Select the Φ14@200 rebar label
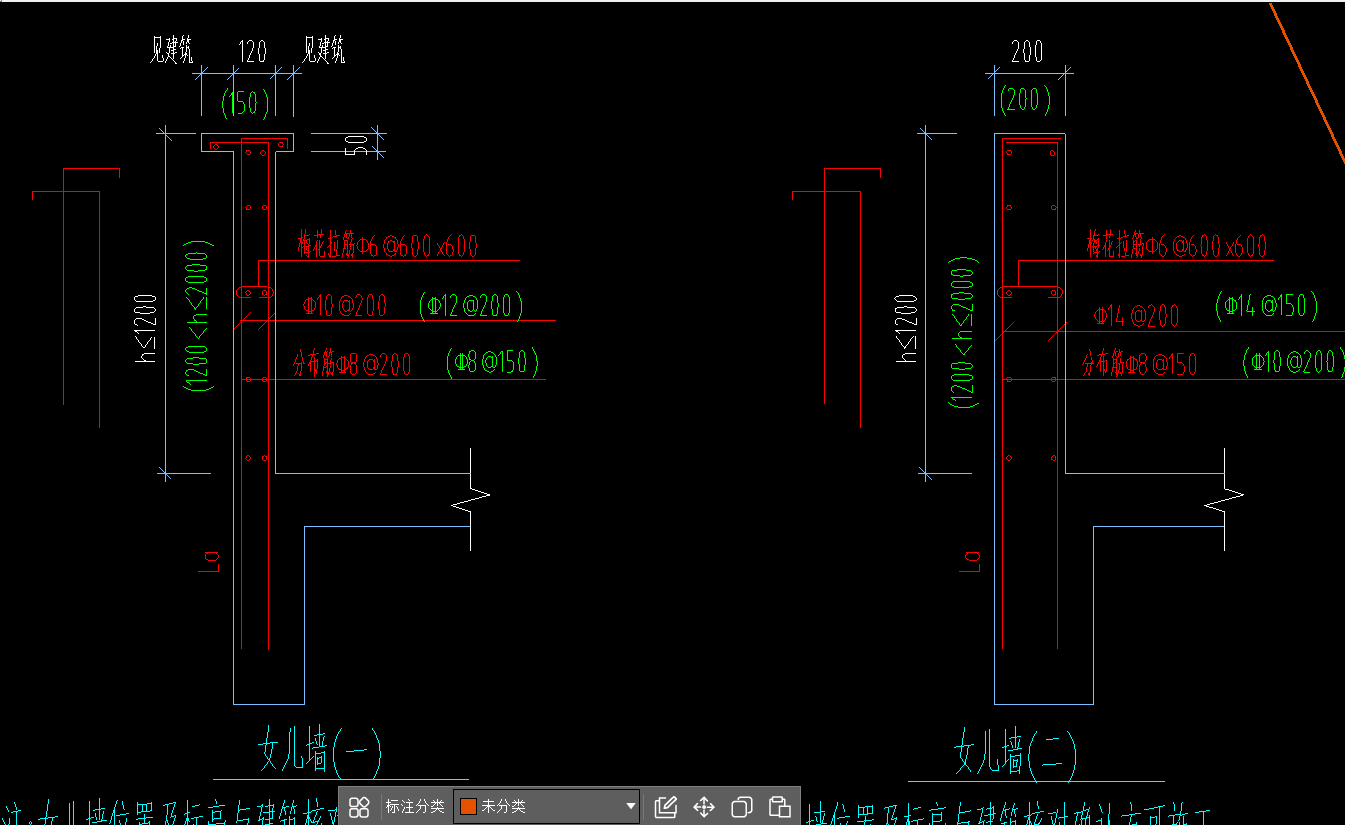This screenshot has height=825, width=1345. click(1136, 317)
